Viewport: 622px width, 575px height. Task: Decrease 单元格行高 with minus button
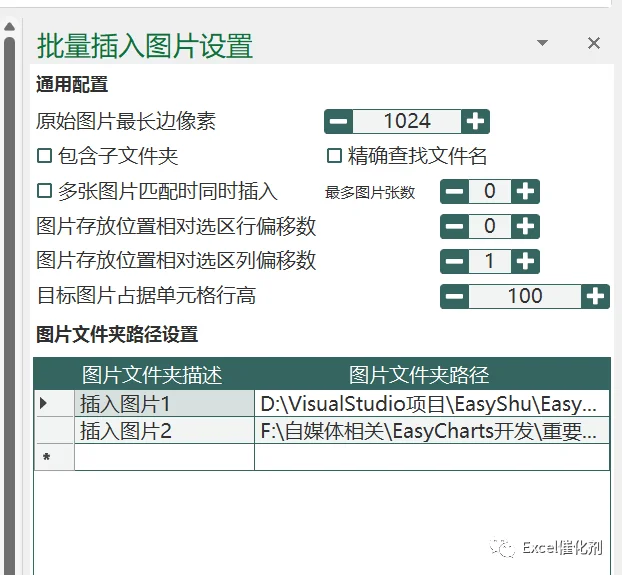pos(455,296)
